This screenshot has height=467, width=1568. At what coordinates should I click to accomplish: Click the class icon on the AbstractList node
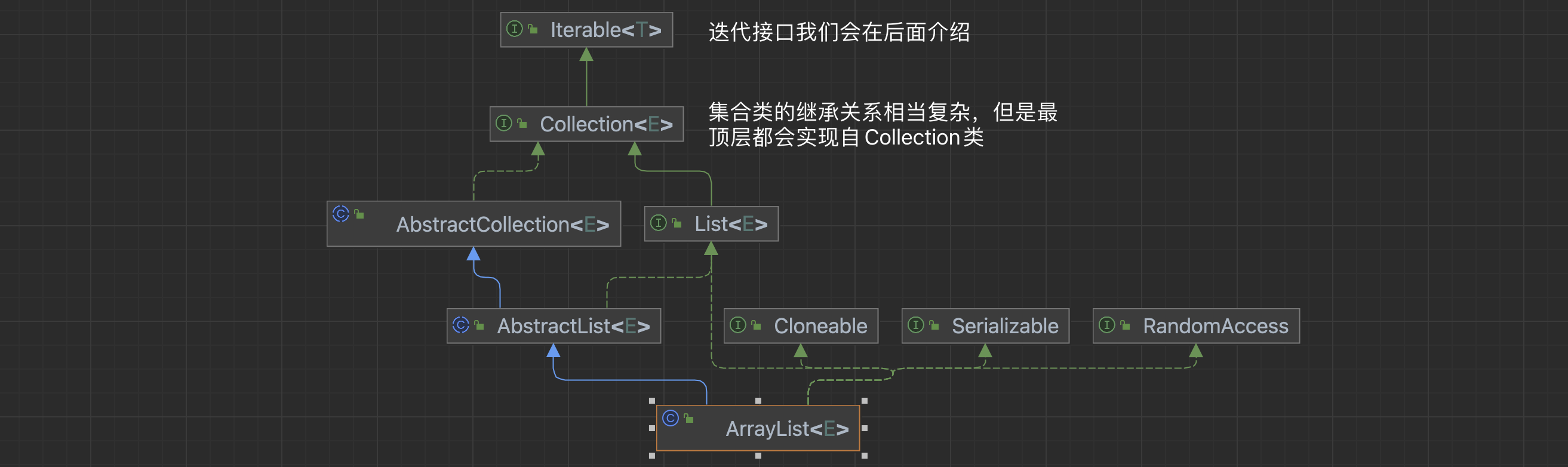click(x=461, y=325)
